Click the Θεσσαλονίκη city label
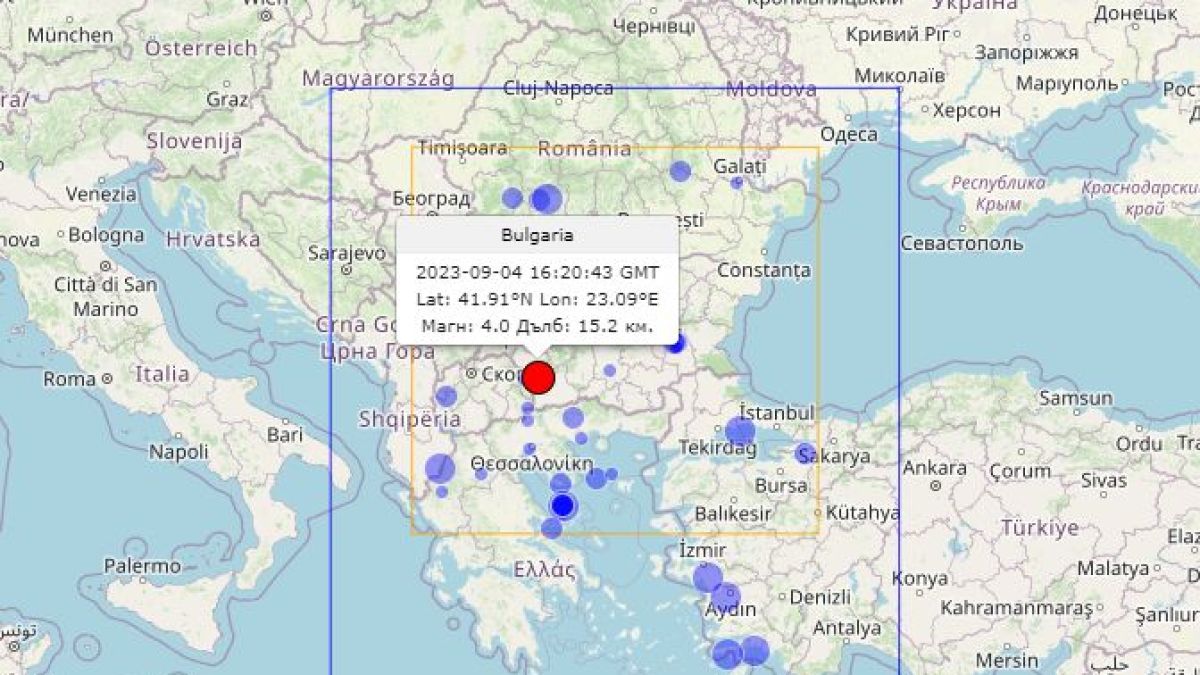The width and height of the screenshot is (1200, 675). [532, 465]
